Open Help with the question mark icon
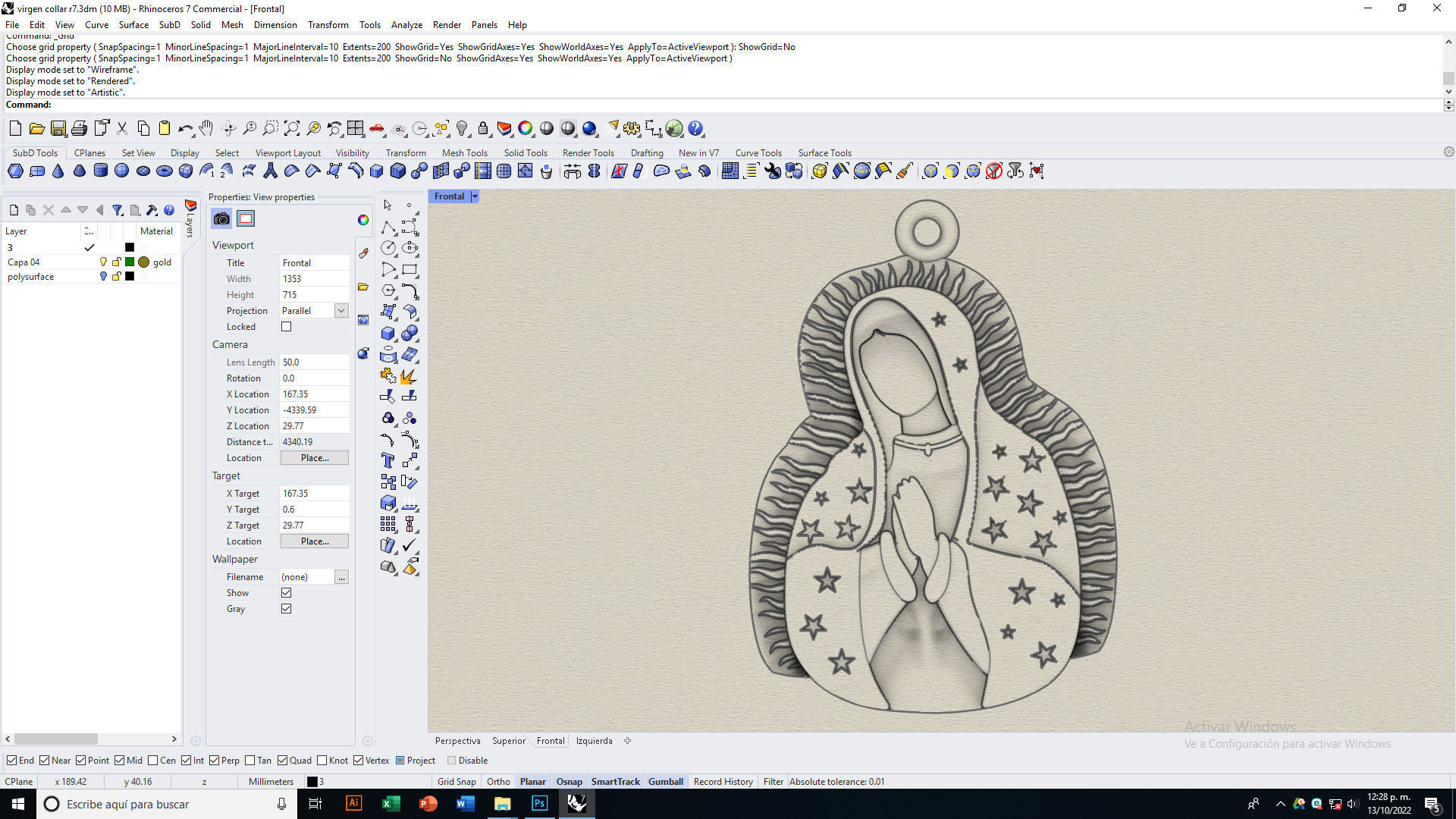Viewport: 1456px width, 819px height. click(695, 129)
